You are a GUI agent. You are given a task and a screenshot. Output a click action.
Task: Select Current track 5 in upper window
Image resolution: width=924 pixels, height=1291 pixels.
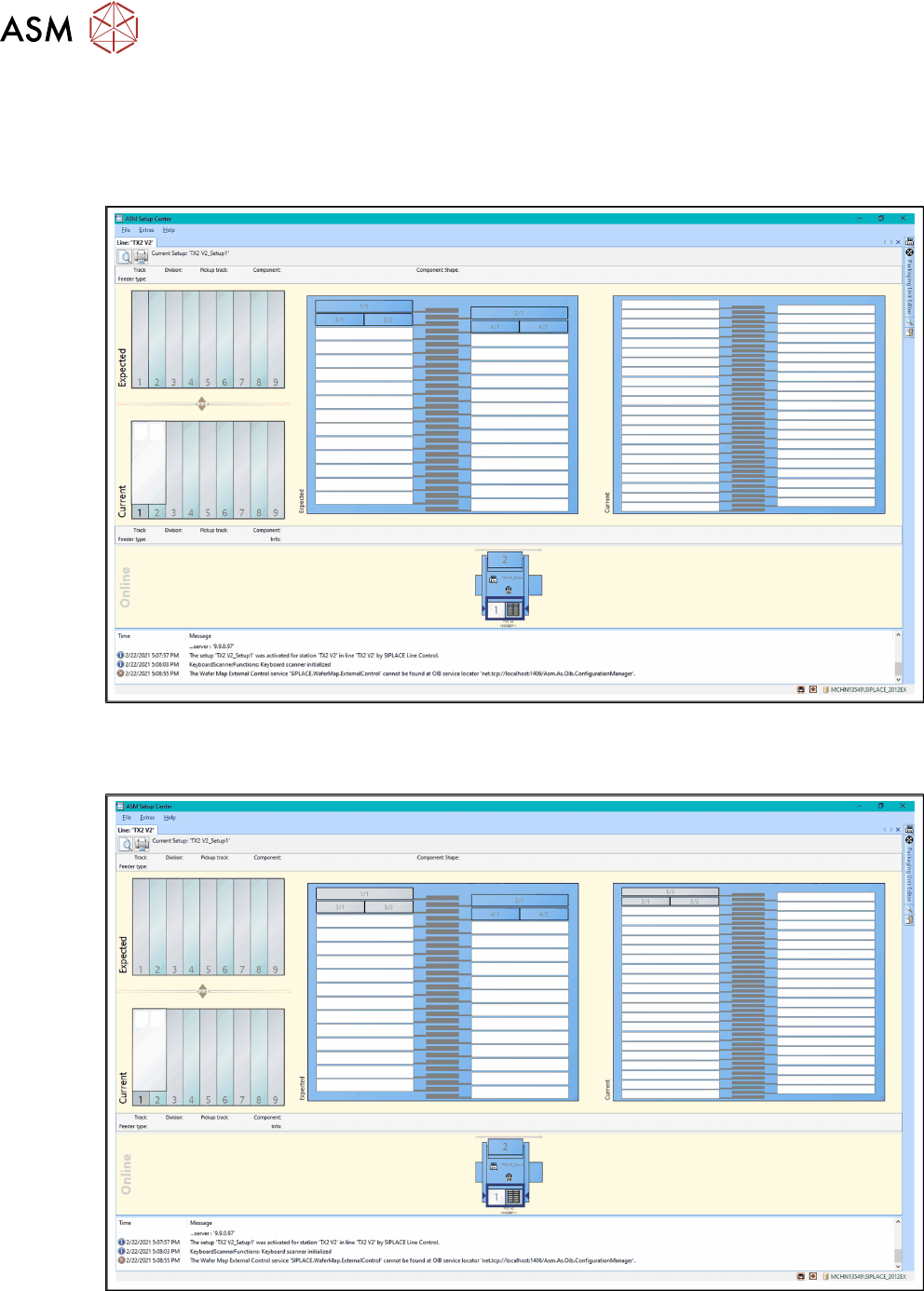[x=208, y=469]
